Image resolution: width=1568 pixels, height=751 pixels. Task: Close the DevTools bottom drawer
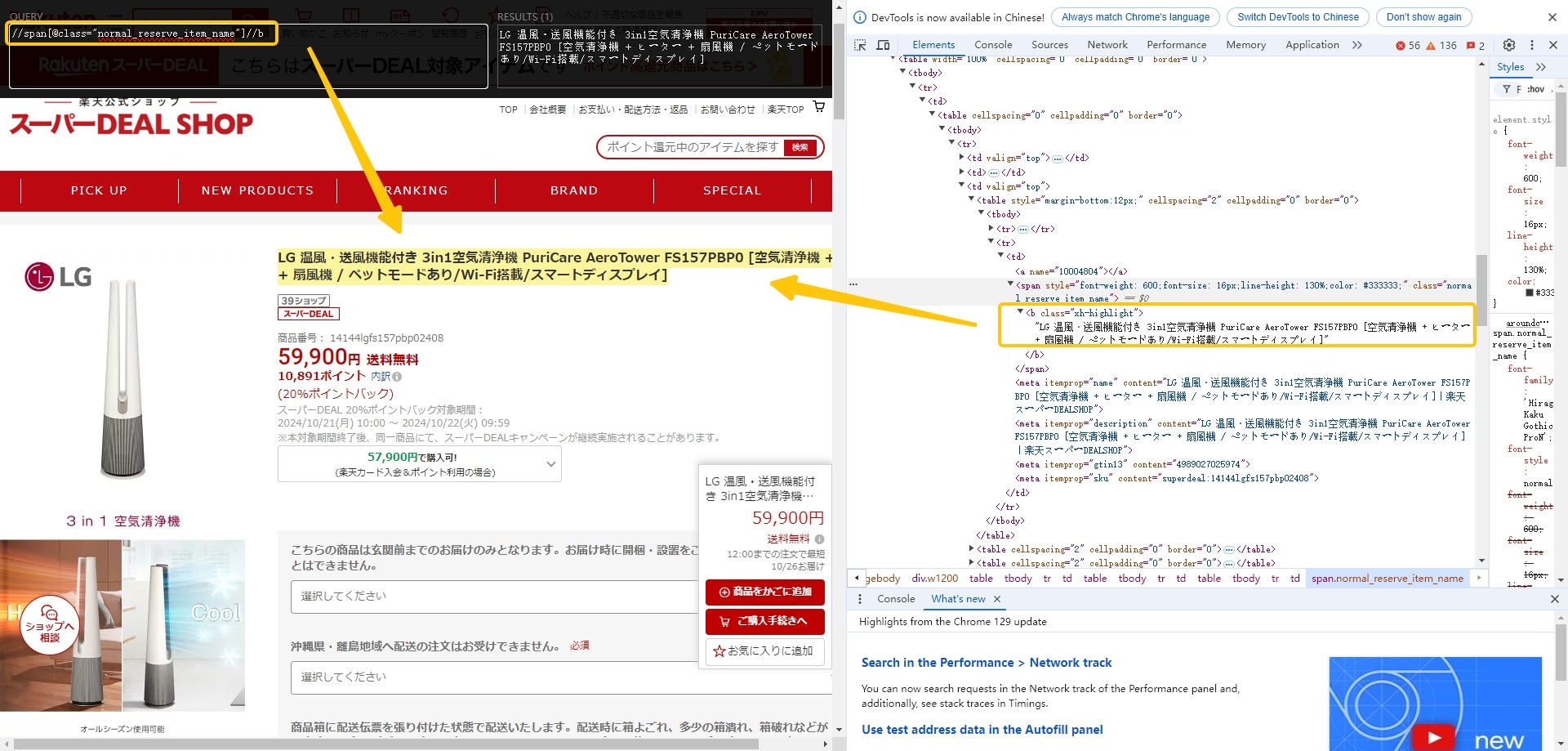click(x=1554, y=599)
